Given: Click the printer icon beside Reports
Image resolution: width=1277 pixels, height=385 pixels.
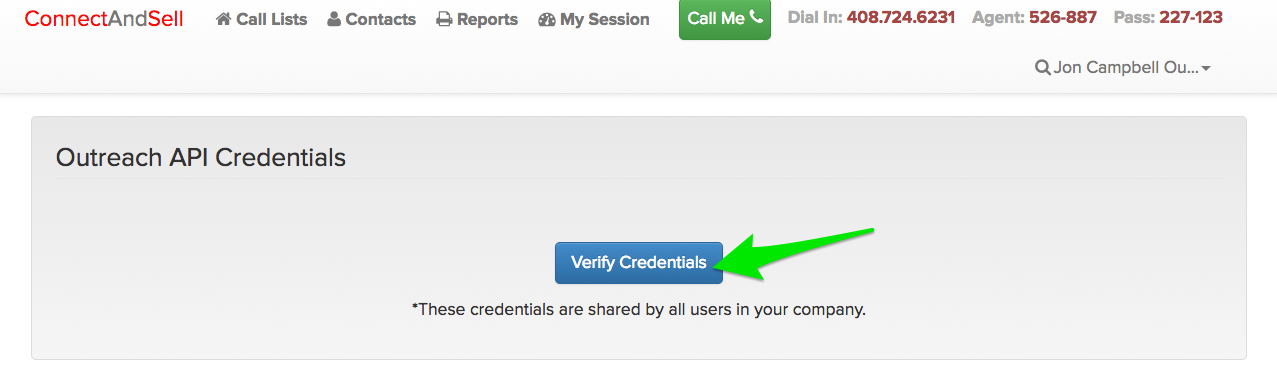Looking at the screenshot, I should click(445, 19).
